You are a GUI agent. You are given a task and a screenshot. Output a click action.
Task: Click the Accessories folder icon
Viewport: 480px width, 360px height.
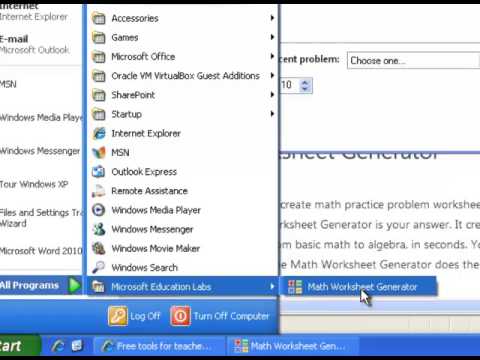point(99,18)
